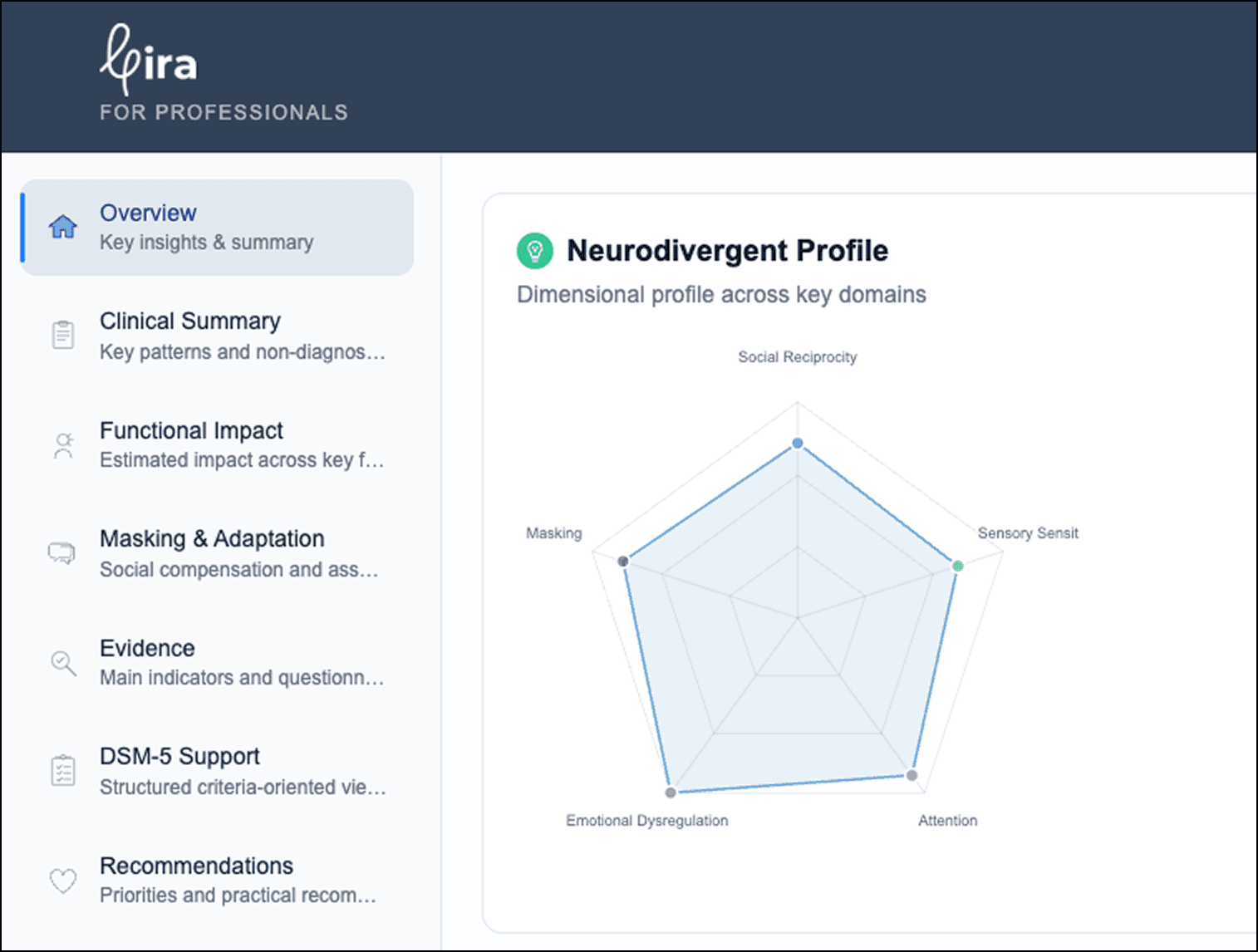1258x952 pixels.
Task: Click the Overview home icon
Action: point(63,227)
